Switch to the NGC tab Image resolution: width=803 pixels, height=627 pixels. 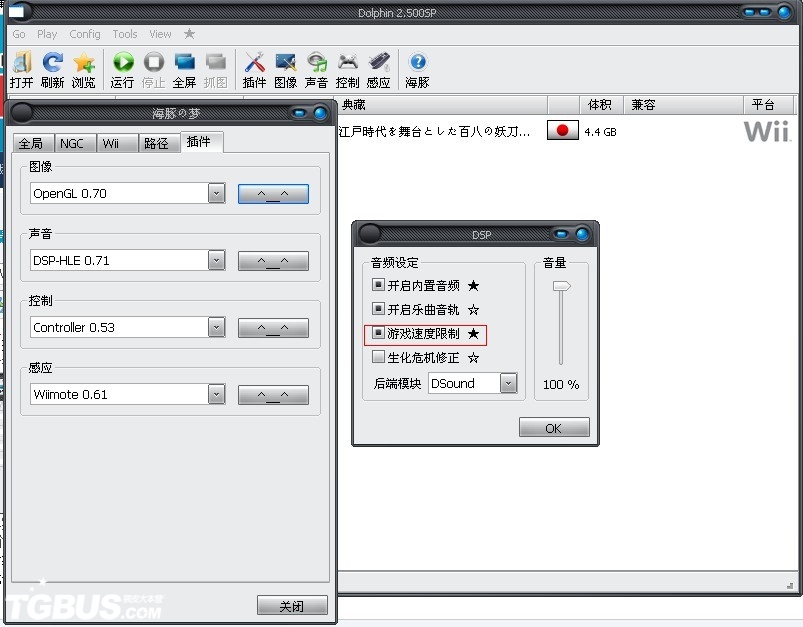72,143
